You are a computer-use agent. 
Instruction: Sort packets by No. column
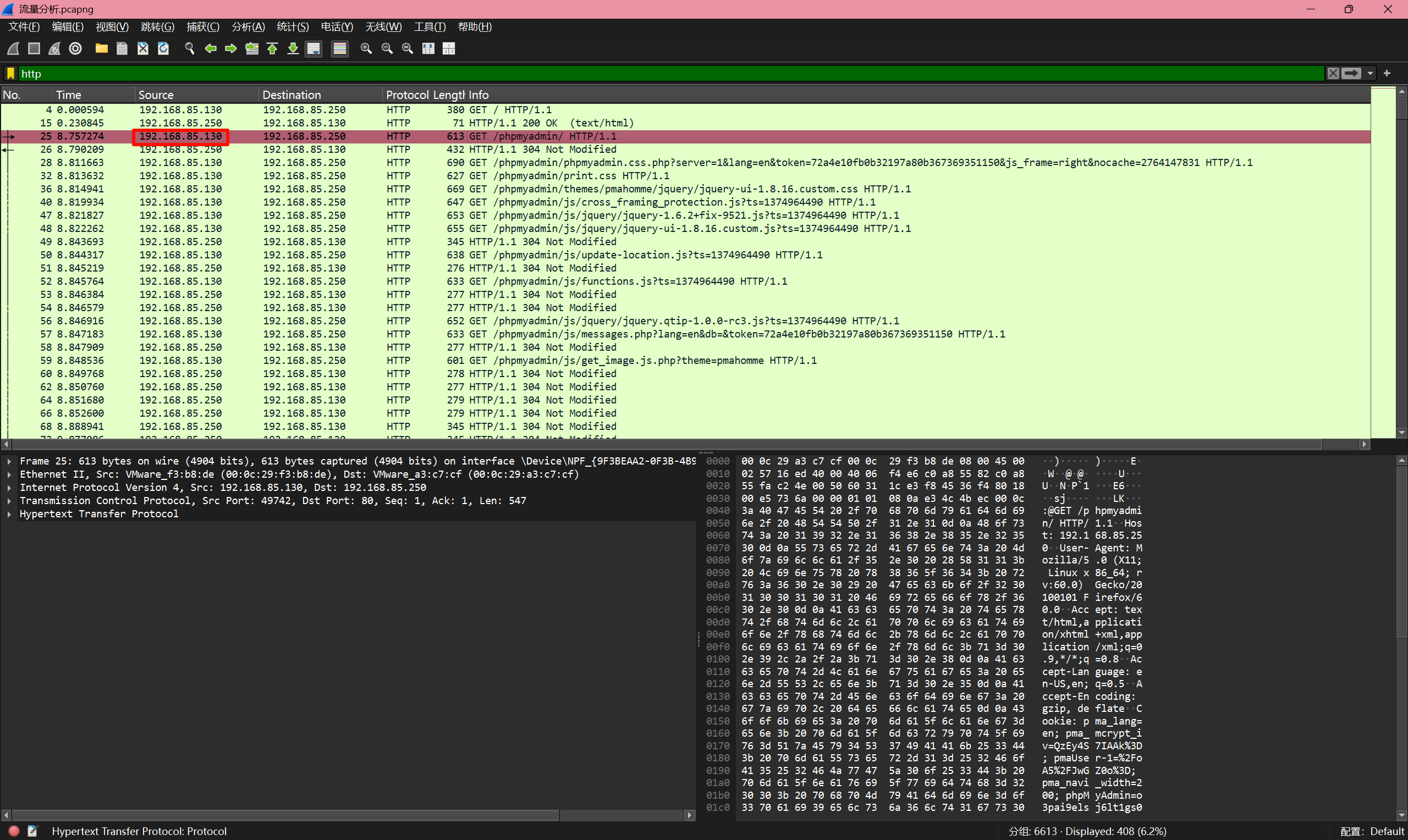point(27,95)
